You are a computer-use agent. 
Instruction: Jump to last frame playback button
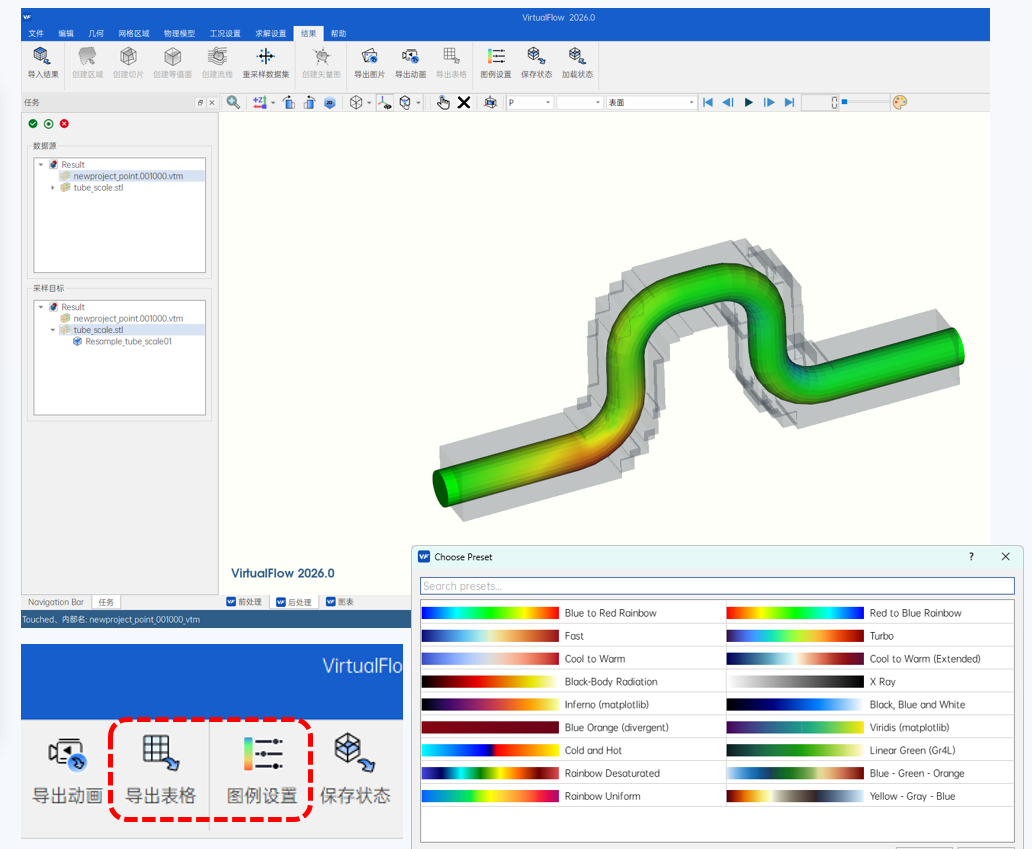tap(789, 102)
